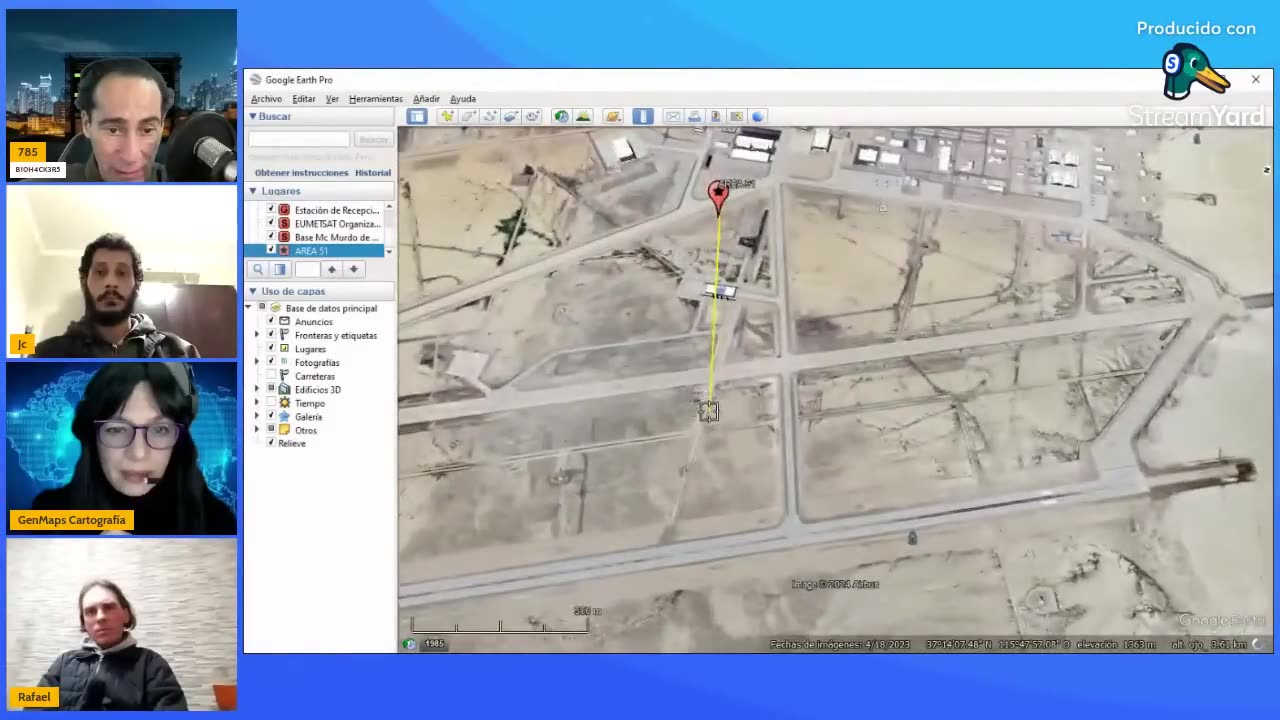Image resolution: width=1280 pixels, height=720 pixels.
Task: Toggle the Relieve layer checkbox
Action: pyautogui.click(x=271, y=443)
